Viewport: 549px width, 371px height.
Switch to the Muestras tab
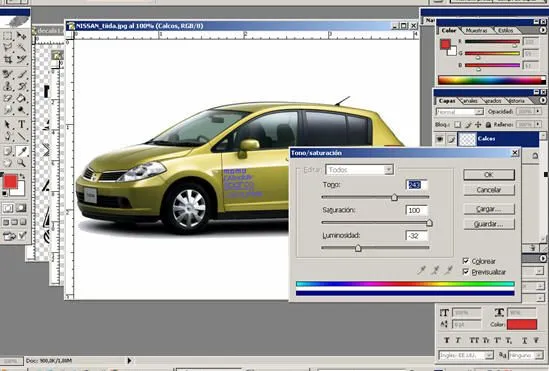point(476,31)
